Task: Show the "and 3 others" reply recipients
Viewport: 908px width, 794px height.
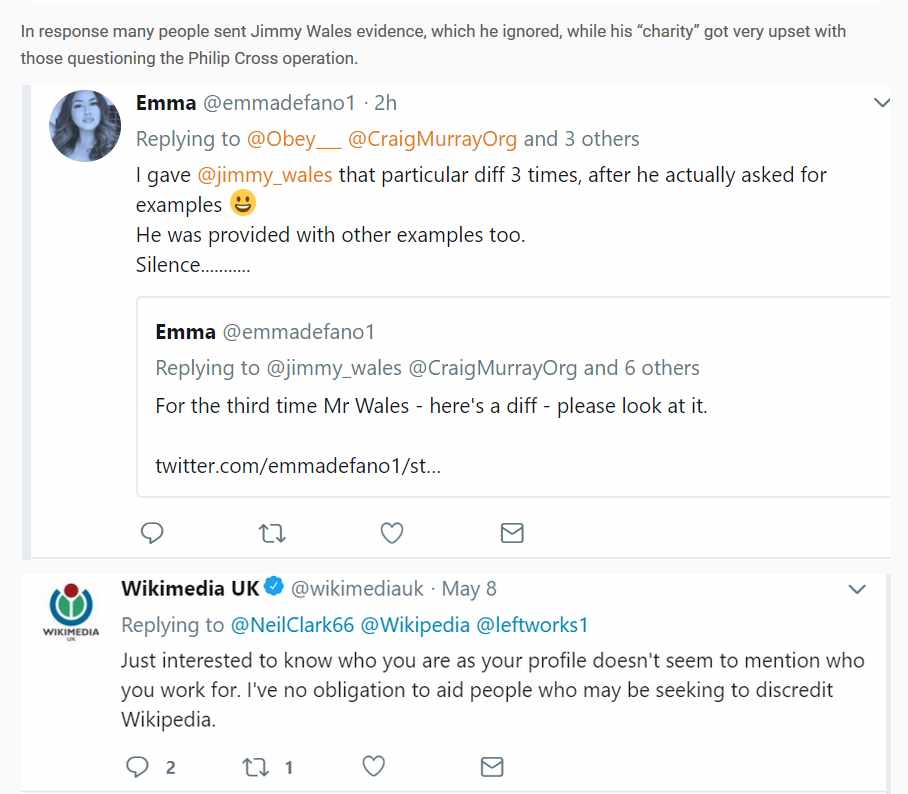Action: pos(581,139)
